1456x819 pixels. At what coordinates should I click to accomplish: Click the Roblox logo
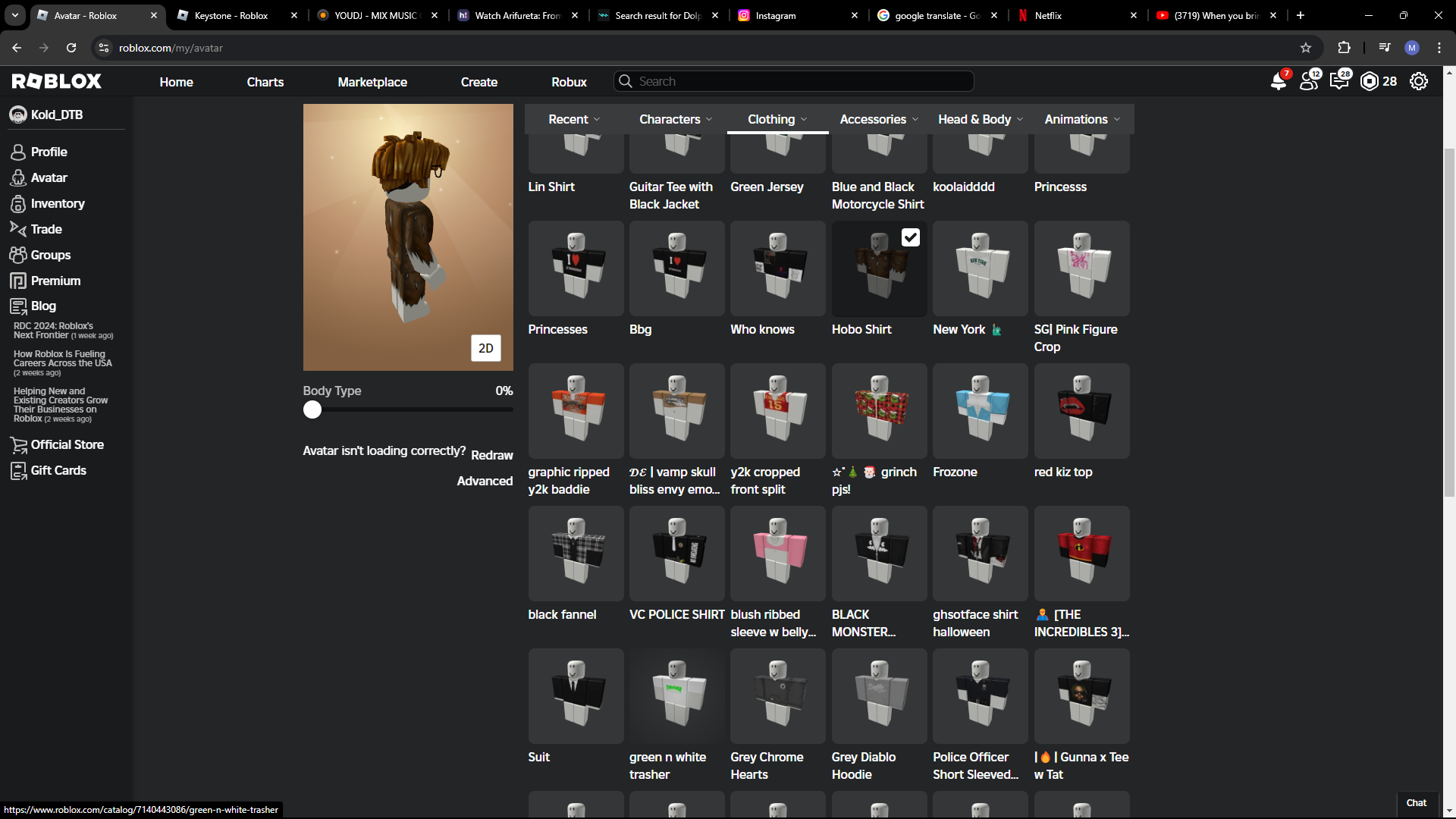point(57,81)
